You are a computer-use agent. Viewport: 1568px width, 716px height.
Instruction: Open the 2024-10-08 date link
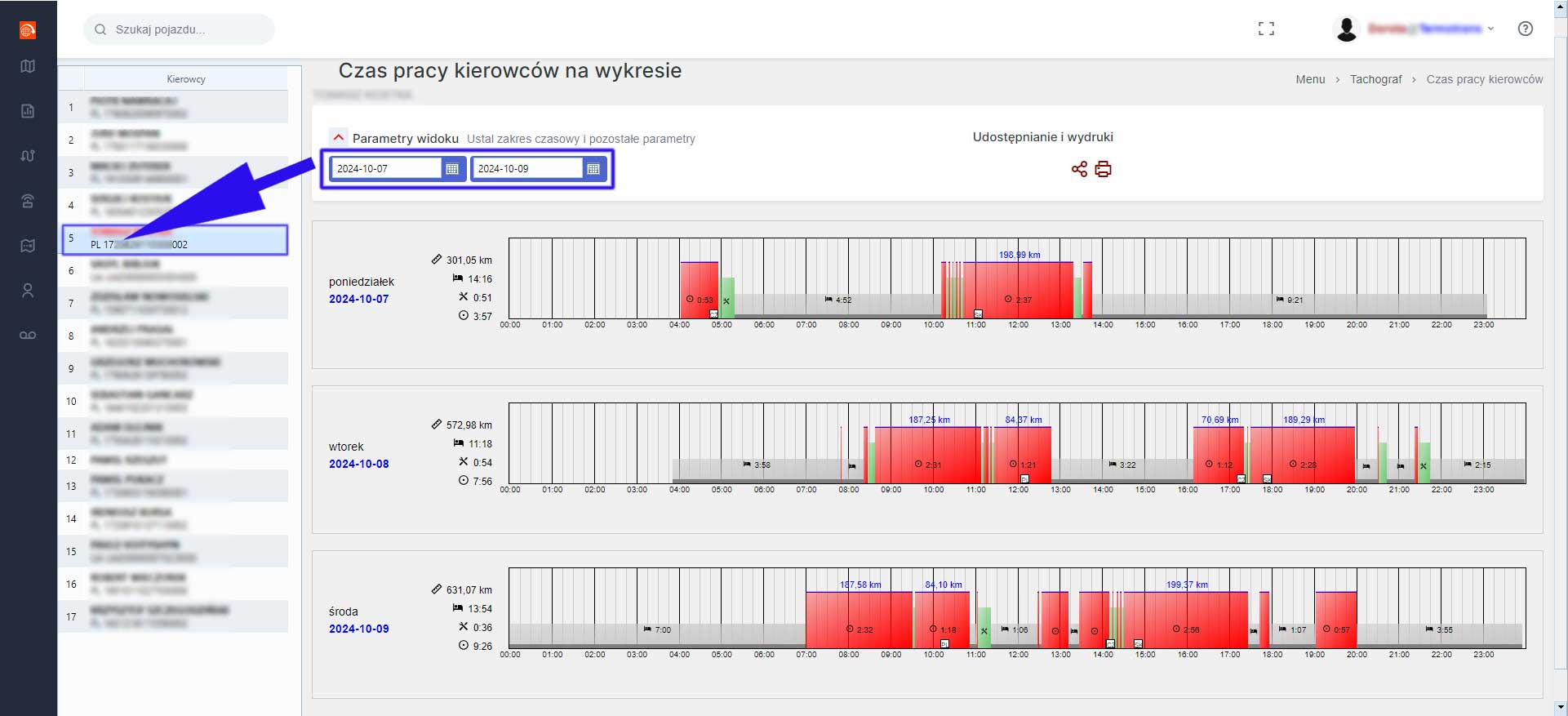pos(358,464)
